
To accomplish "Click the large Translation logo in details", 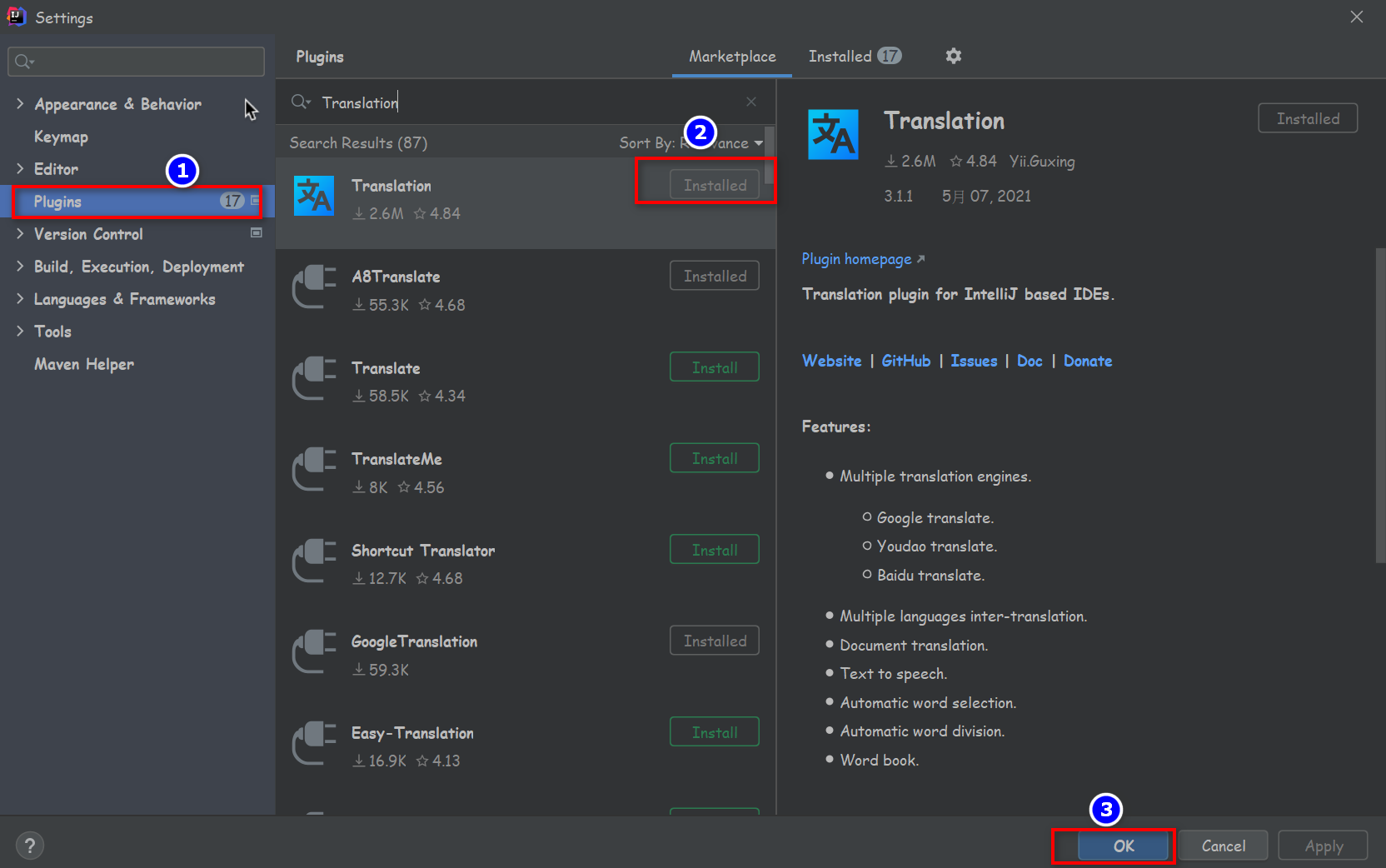I will (833, 134).
